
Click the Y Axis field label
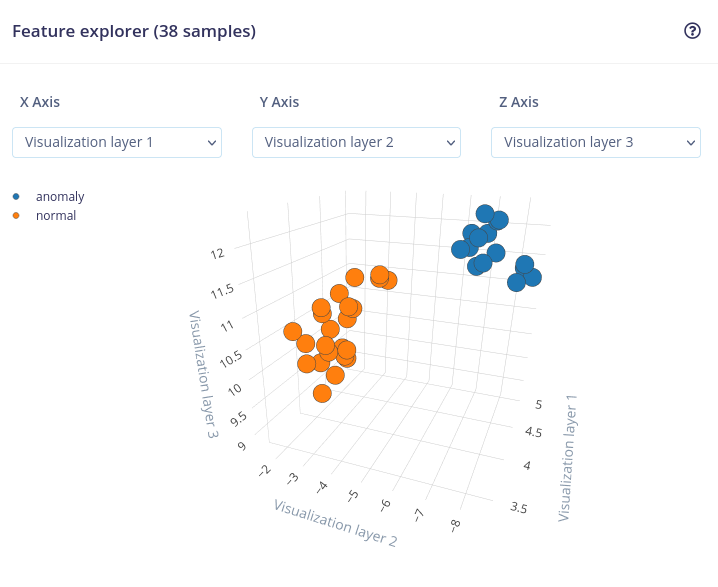tap(279, 102)
